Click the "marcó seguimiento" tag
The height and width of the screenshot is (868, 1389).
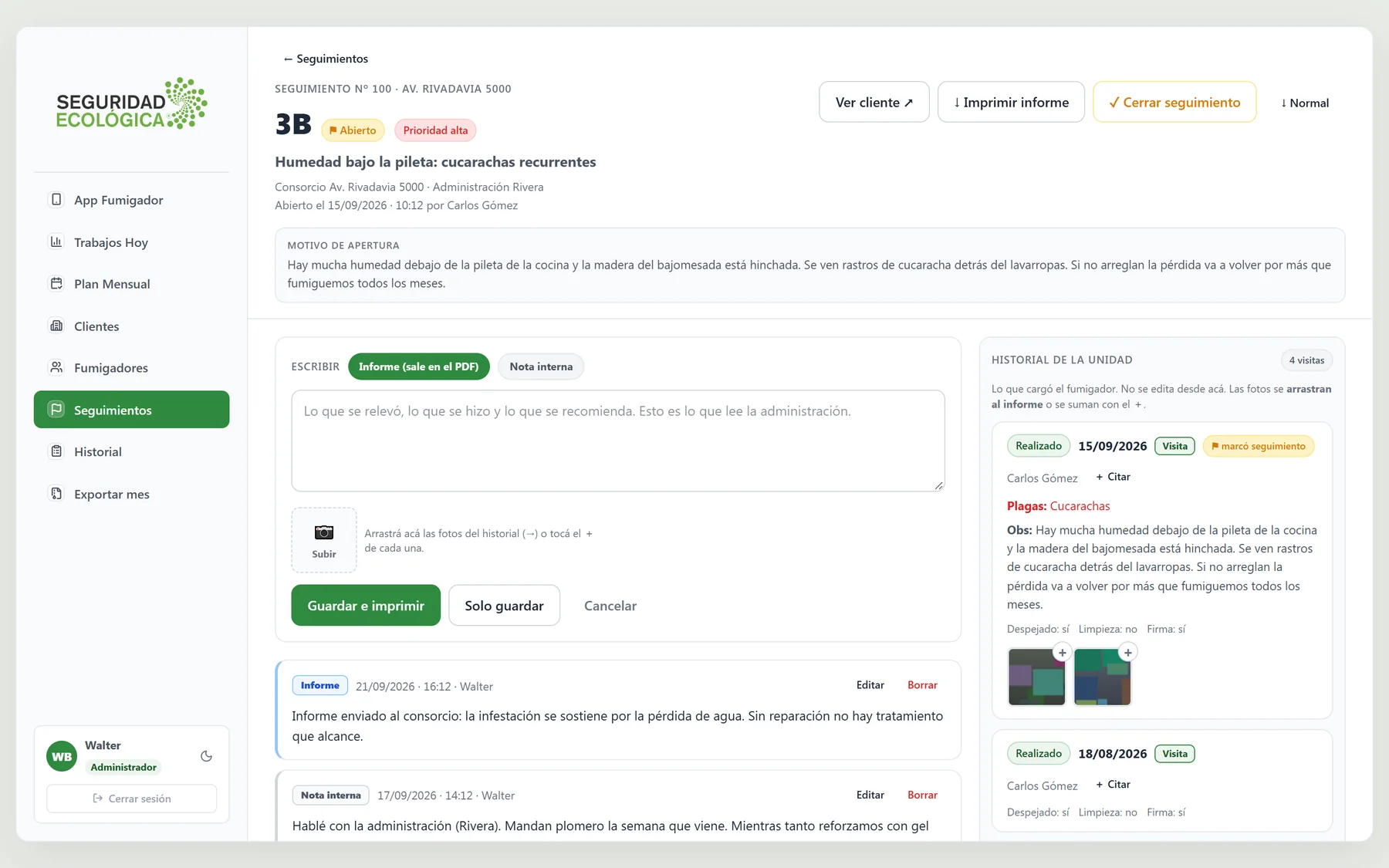click(x=1259, y=446)
